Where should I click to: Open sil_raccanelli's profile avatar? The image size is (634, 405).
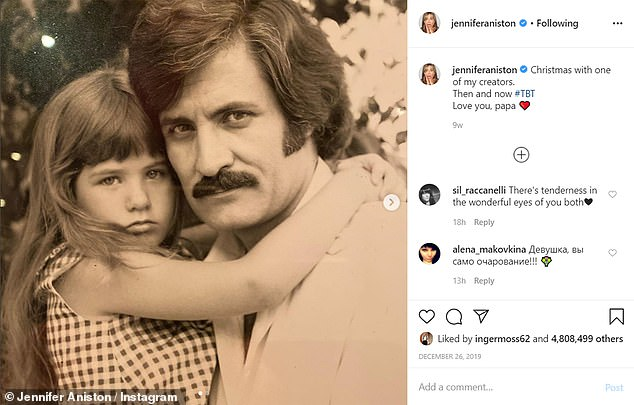coord(429,194)
